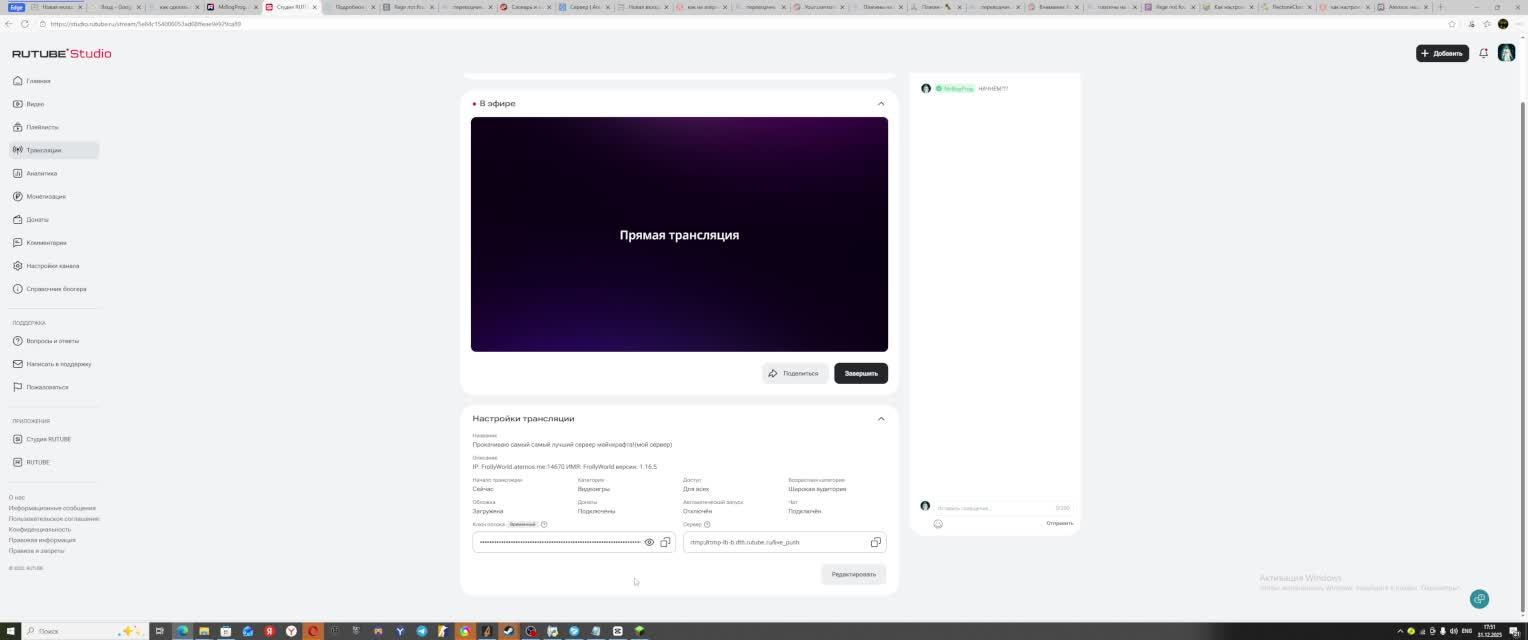This screenshot has width=1528, height=640.
Task: Open Task View on the taskbar
Action: tap(159, 631)
